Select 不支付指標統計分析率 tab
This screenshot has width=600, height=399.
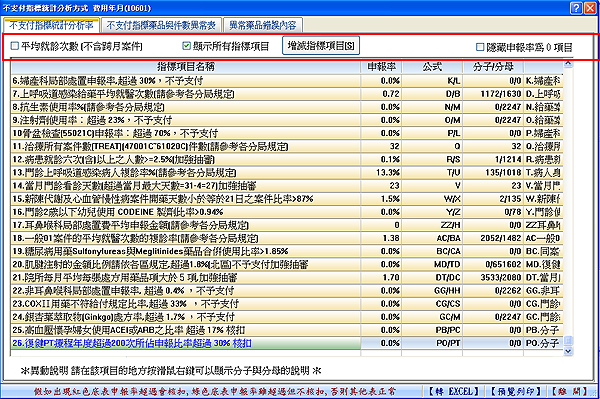click(51, 26)
